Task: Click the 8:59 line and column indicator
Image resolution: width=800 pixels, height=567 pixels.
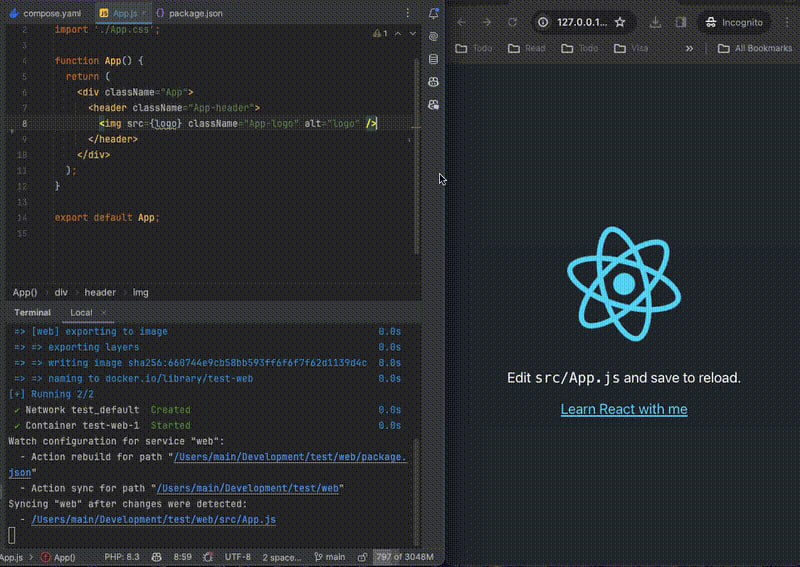Action: [182, 557]
